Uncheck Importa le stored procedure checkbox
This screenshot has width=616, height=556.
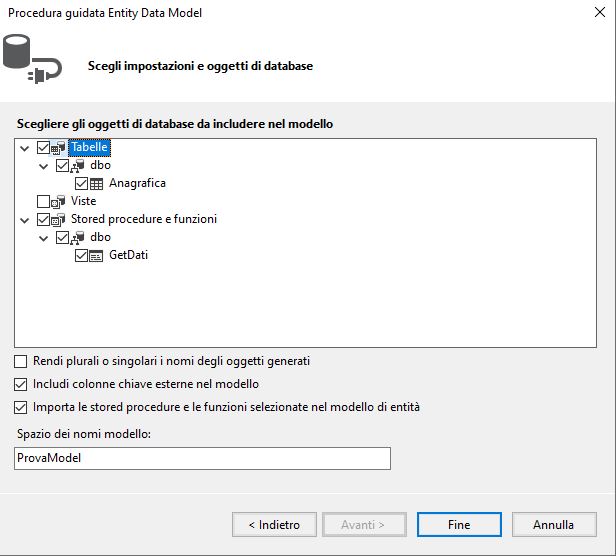pos(20,407)
